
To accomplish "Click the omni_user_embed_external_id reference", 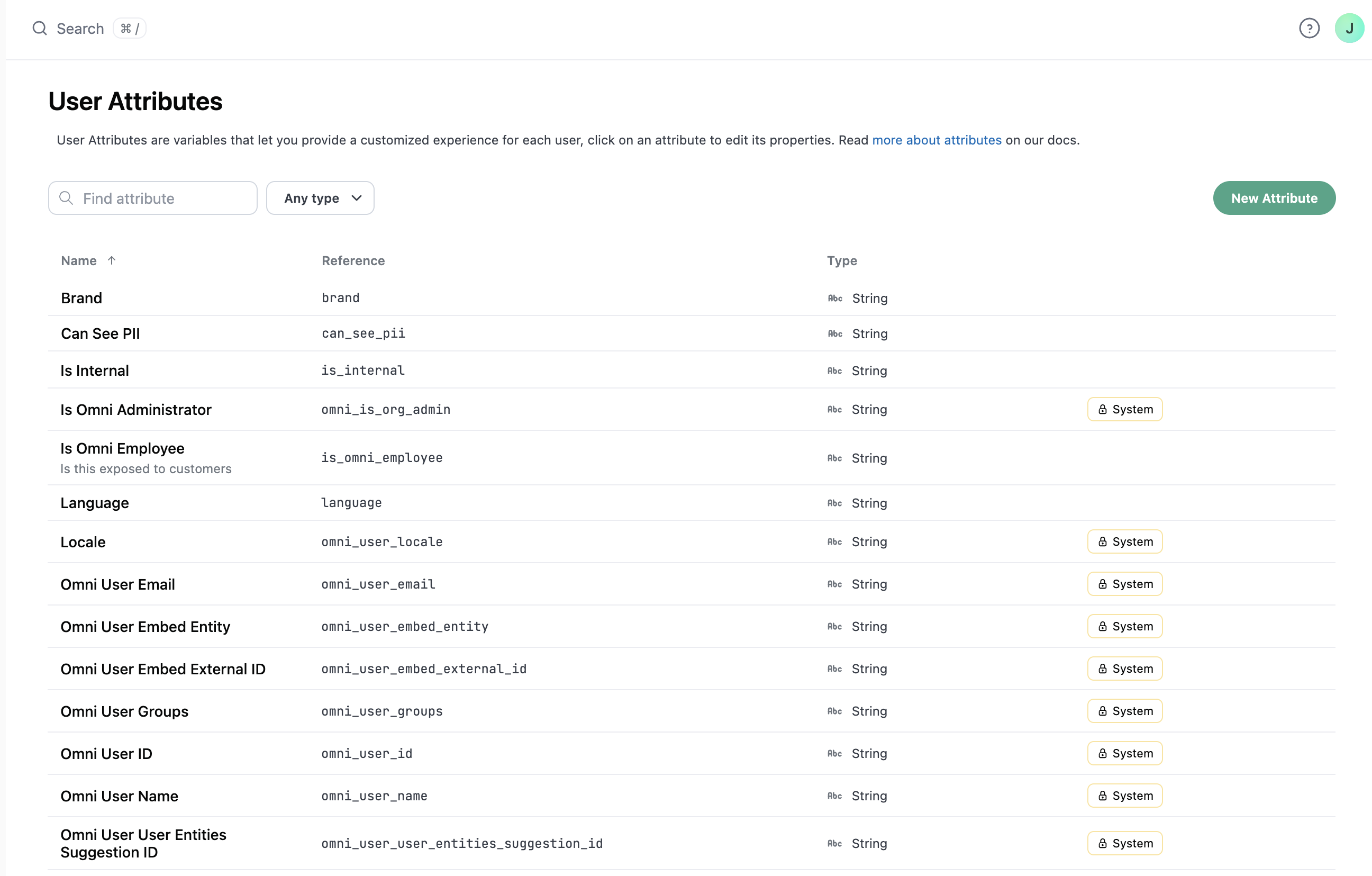I will 424,669.
